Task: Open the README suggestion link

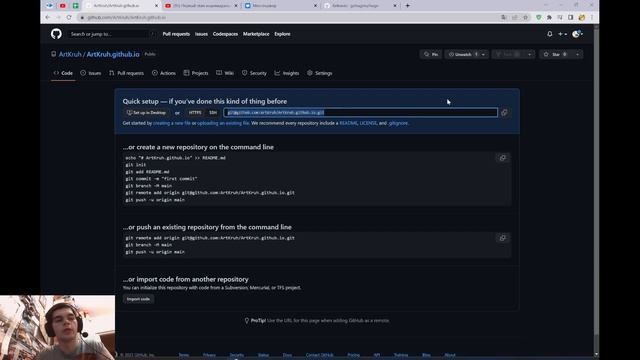Action: (x=348, y=123)
